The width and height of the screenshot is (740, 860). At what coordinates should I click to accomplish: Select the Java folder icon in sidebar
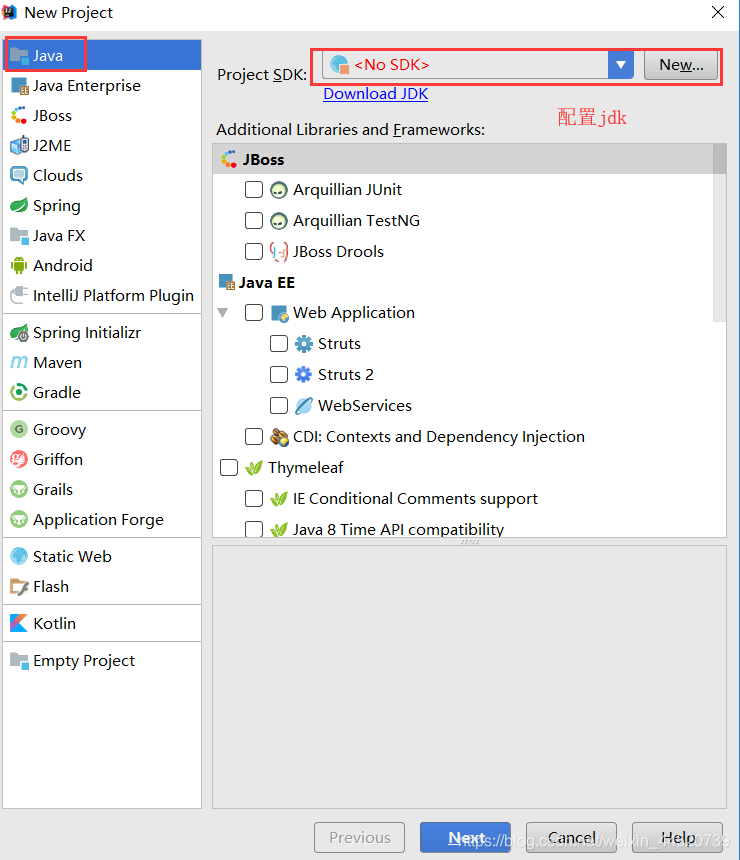[19, 55]
